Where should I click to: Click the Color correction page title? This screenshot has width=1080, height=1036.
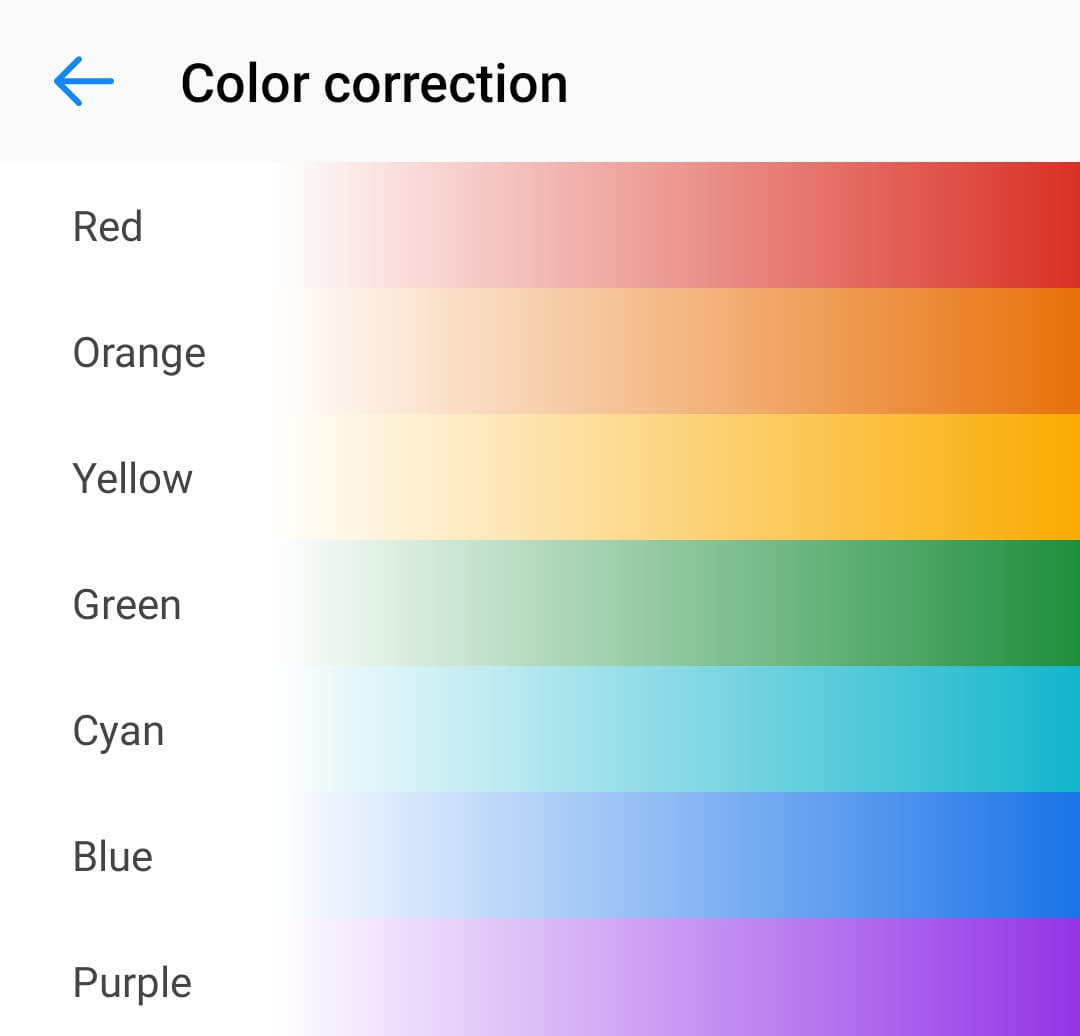pos(374,83)
